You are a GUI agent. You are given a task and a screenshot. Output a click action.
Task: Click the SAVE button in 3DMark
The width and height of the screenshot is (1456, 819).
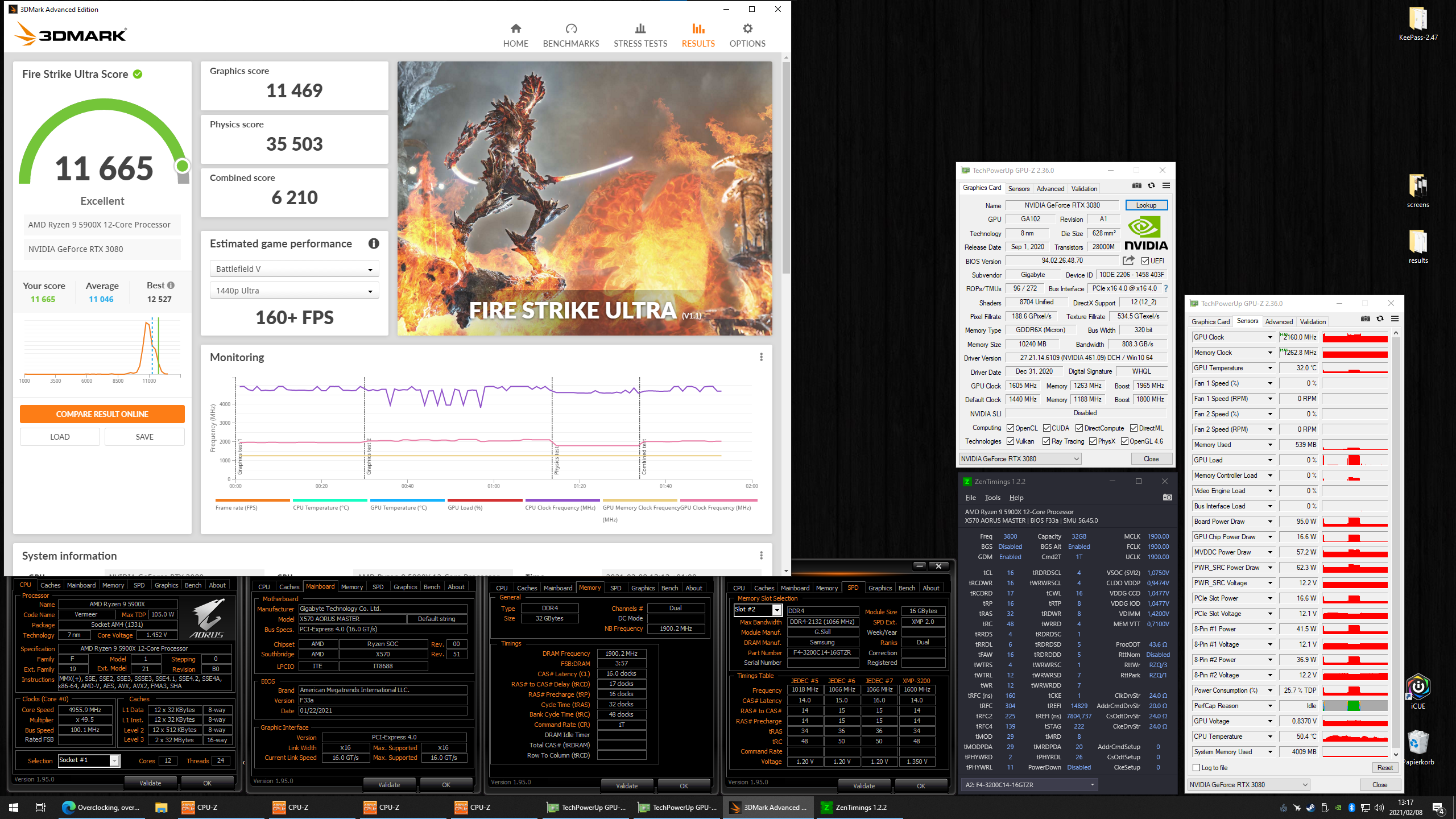click(144, 437)
